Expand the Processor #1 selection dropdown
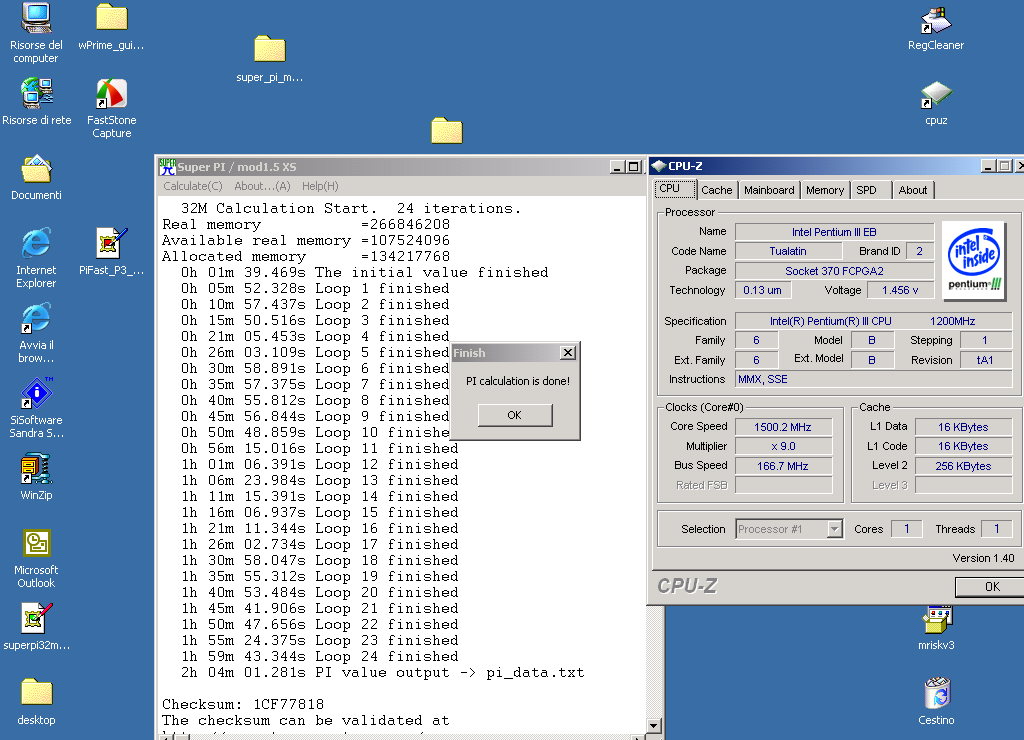The image size is (1024, 740). pyautogui.click(x=835, y=529)
